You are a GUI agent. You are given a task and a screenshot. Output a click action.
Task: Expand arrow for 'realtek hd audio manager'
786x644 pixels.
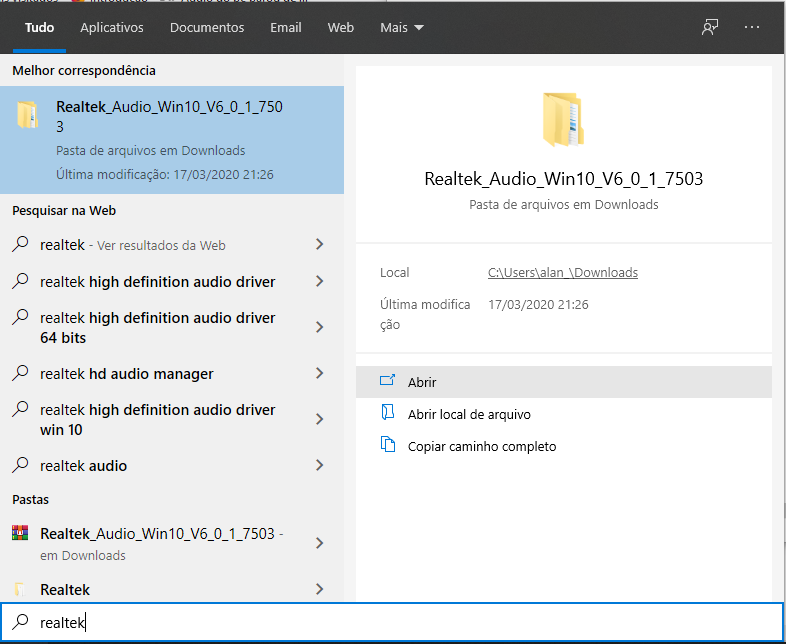(x=319, y=373)
